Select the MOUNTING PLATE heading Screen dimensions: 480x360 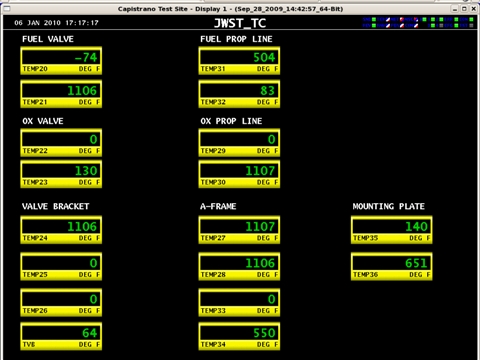pyautogui.click(x=389, y=206)
